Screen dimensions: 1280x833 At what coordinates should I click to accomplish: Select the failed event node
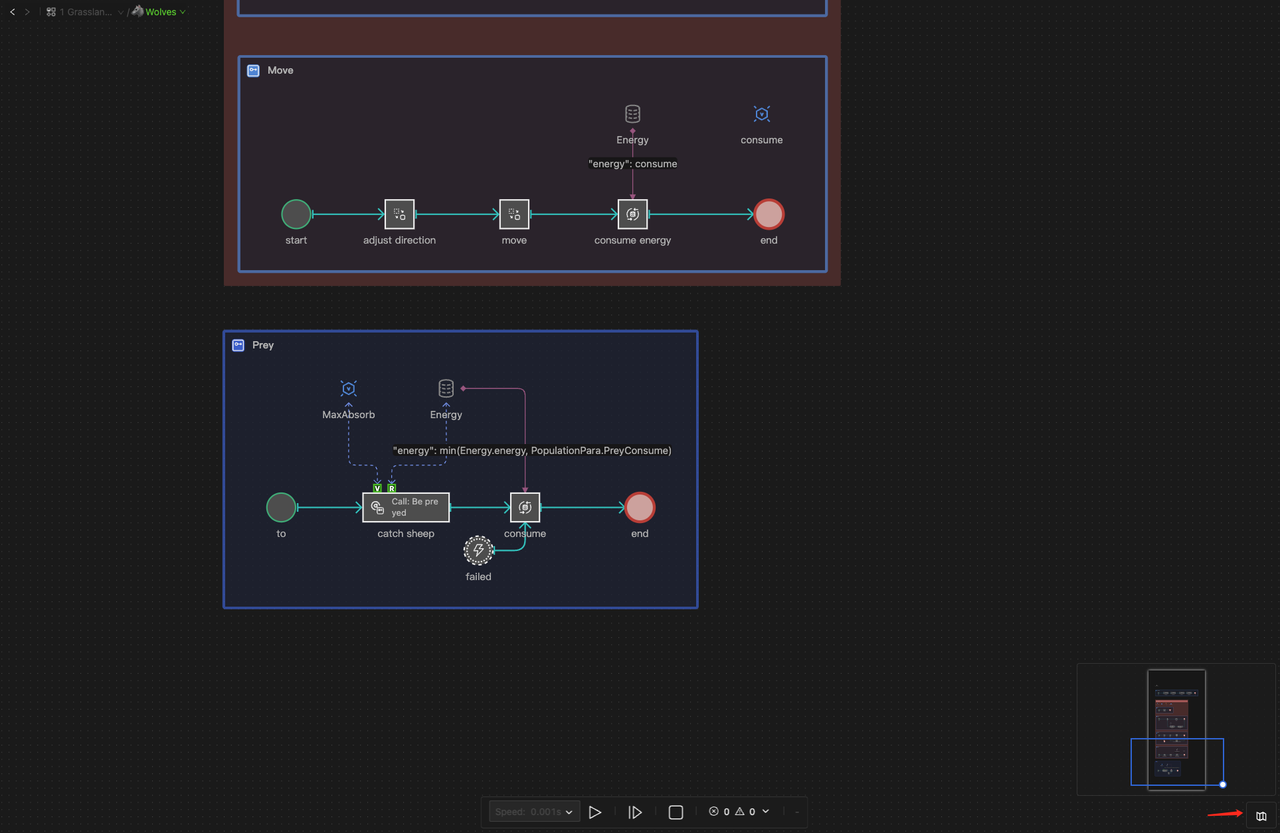(x=478, y=550)
